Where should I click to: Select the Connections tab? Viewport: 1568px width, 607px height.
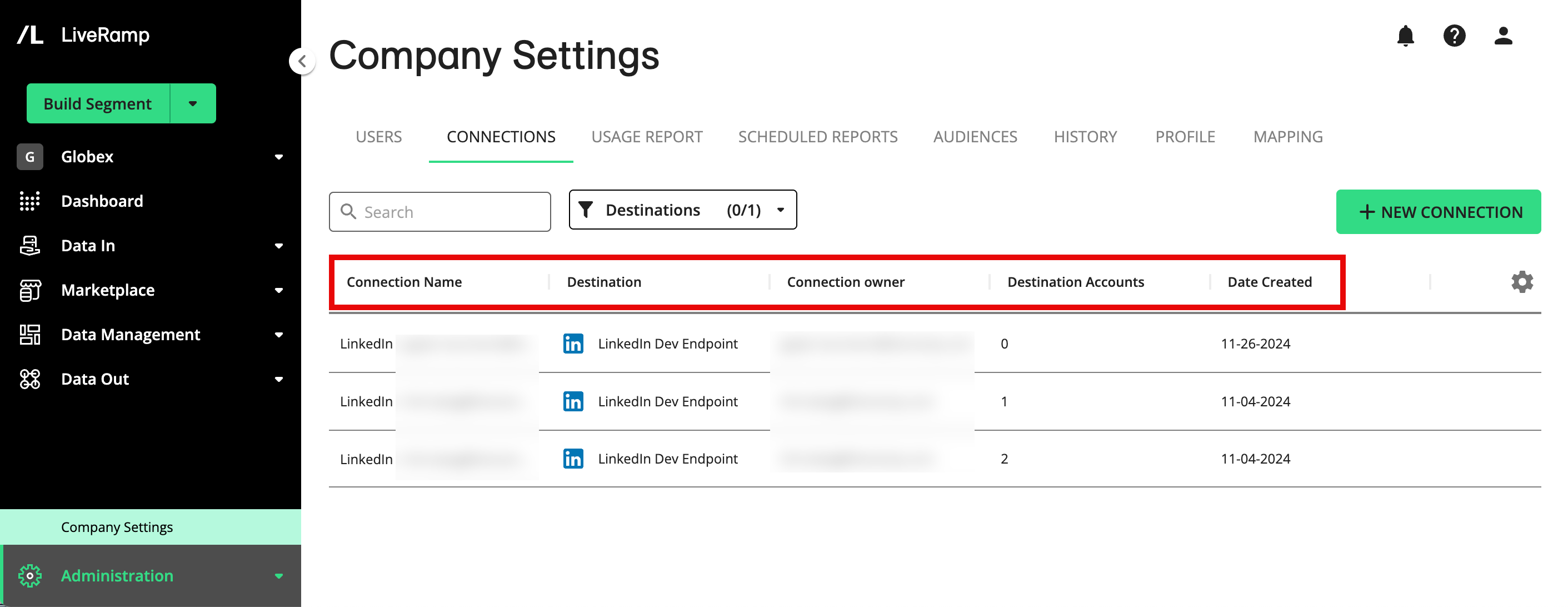(x=501, y=136)
